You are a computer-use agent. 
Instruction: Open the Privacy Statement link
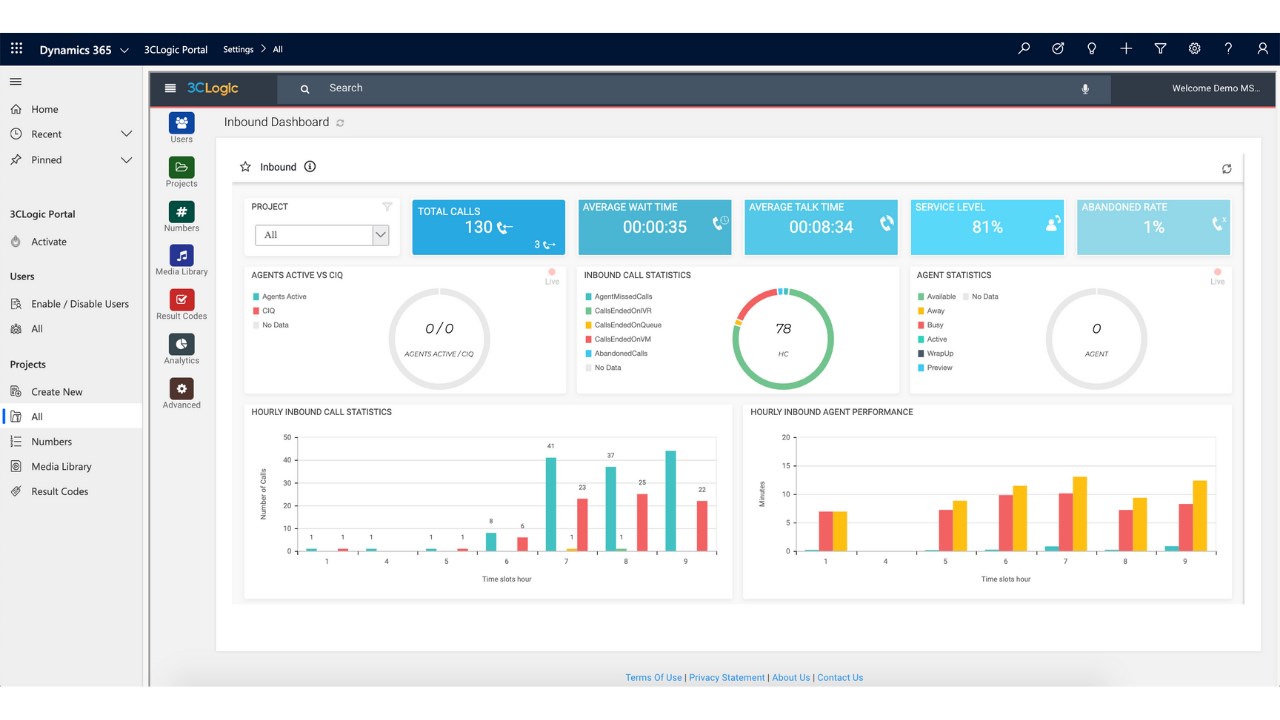click(x=727, y=678)
